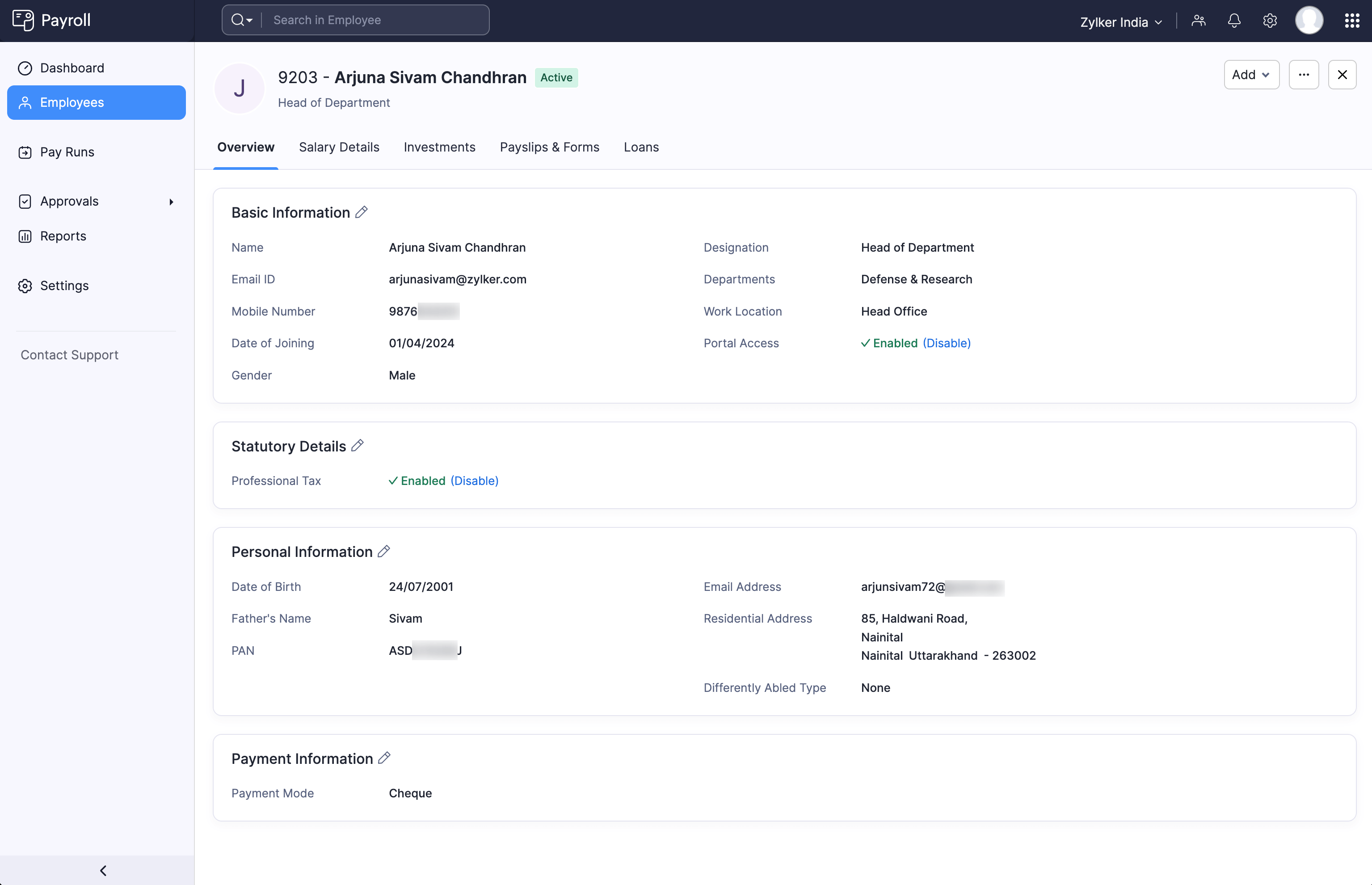Open Personal Information edit pencil

pyautogui.click(x=384, y=551)
